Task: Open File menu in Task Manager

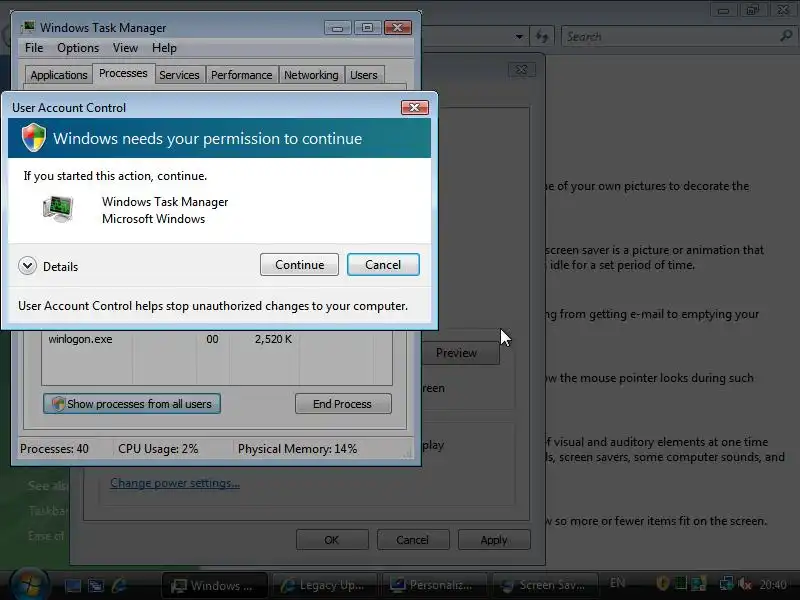Action: (34, 48)
